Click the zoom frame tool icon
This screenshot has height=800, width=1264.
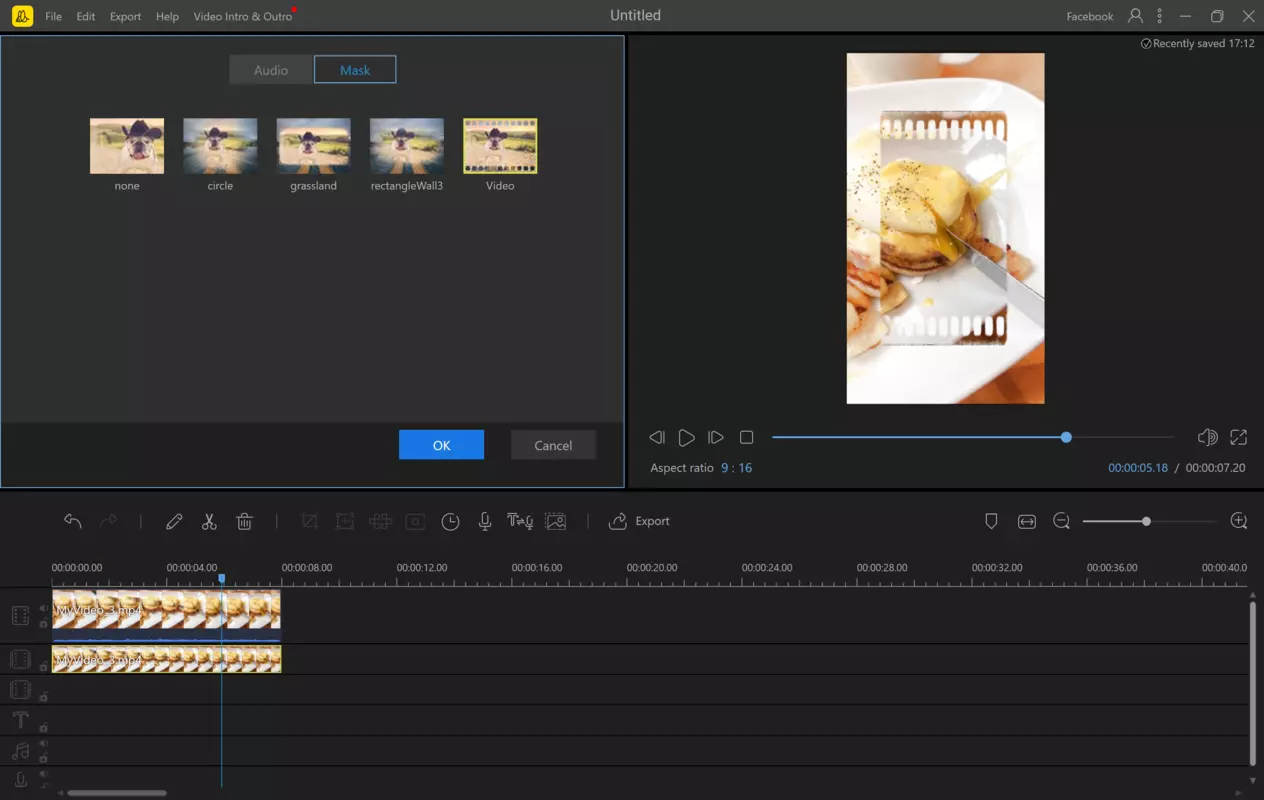[x=345, y=521]
